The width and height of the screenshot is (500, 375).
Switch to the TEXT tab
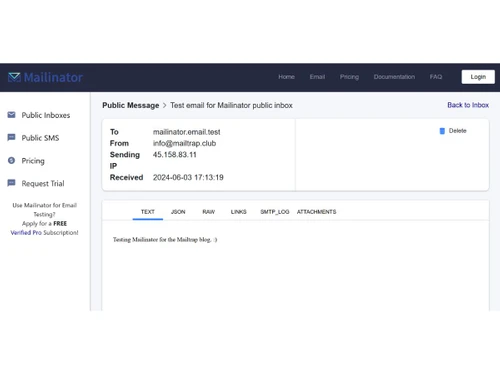click(x=148, y=212)
